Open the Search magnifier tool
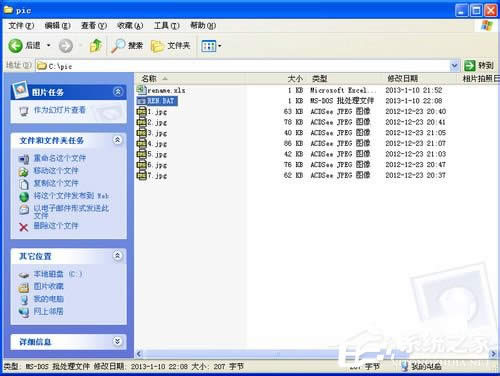Image resolution: width=500 pixels, height=376 pixels. point(127,46)
